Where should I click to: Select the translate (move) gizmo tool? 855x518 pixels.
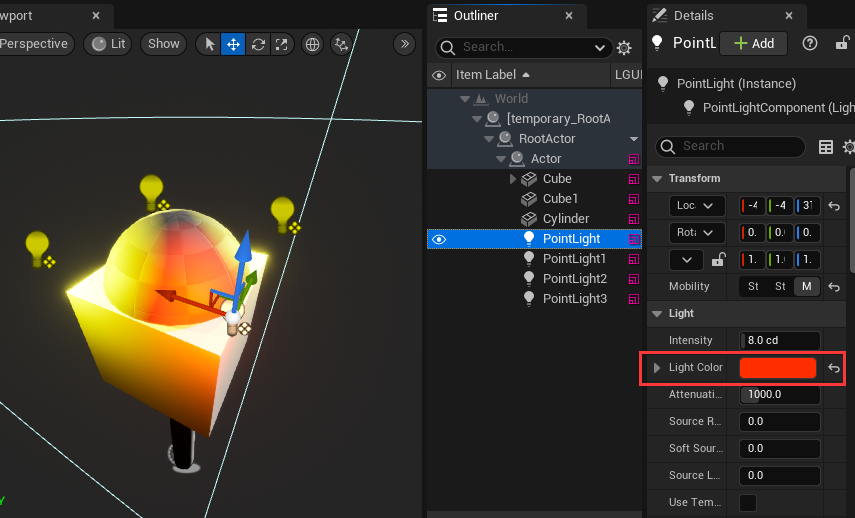[233, 44]
